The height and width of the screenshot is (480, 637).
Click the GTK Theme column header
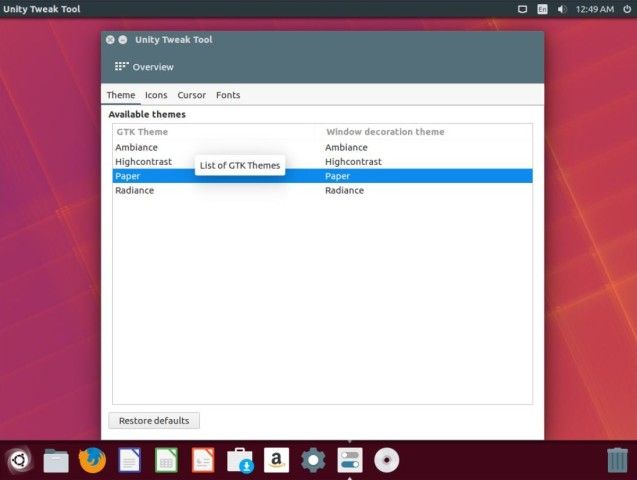coord(142,132)
